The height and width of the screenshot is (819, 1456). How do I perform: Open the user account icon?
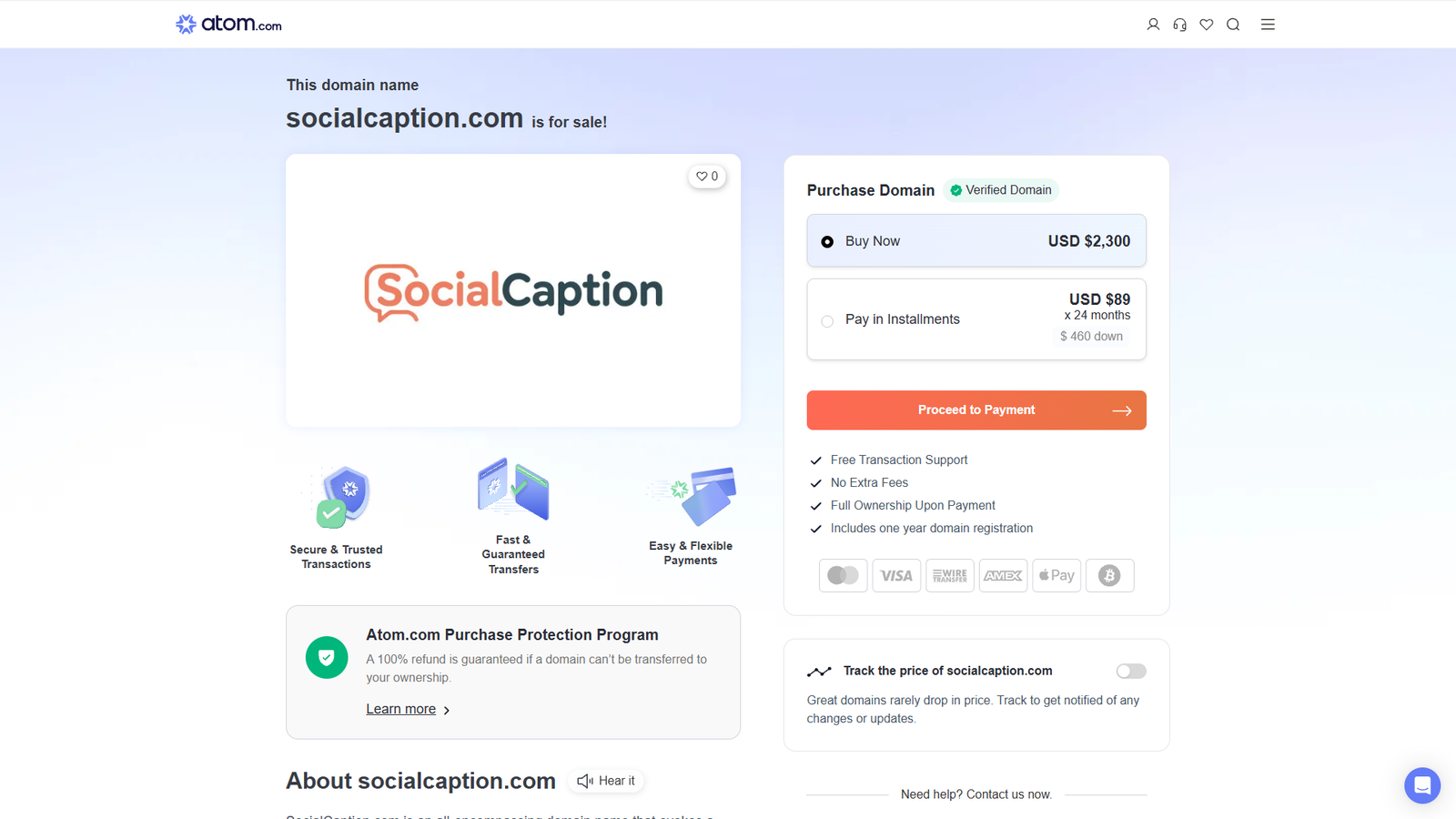[x=1153, y=24]
